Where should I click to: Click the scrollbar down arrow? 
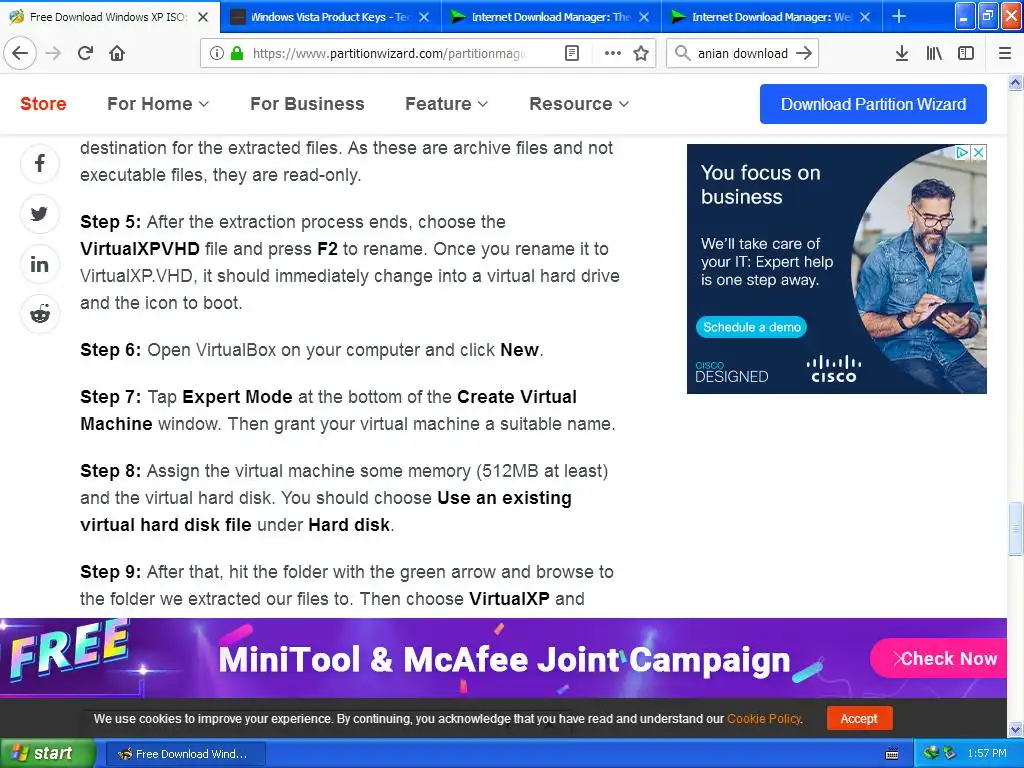click(x=1015, y=729)
